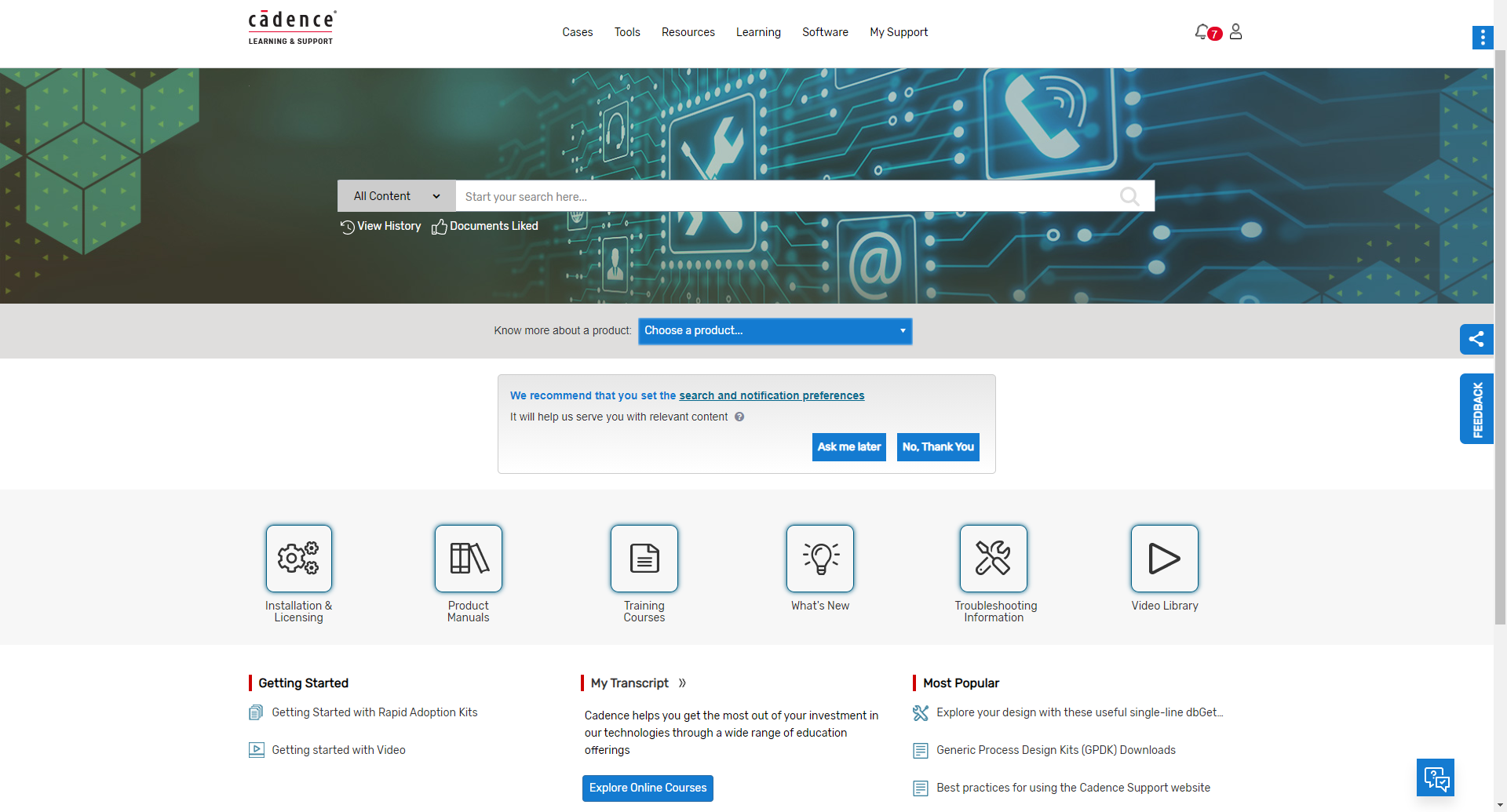The height and width of the screenshot is (812, 1507).
Task: Dismiss preferences prompt with No, Thank You
Action: [x=937, y=446]
